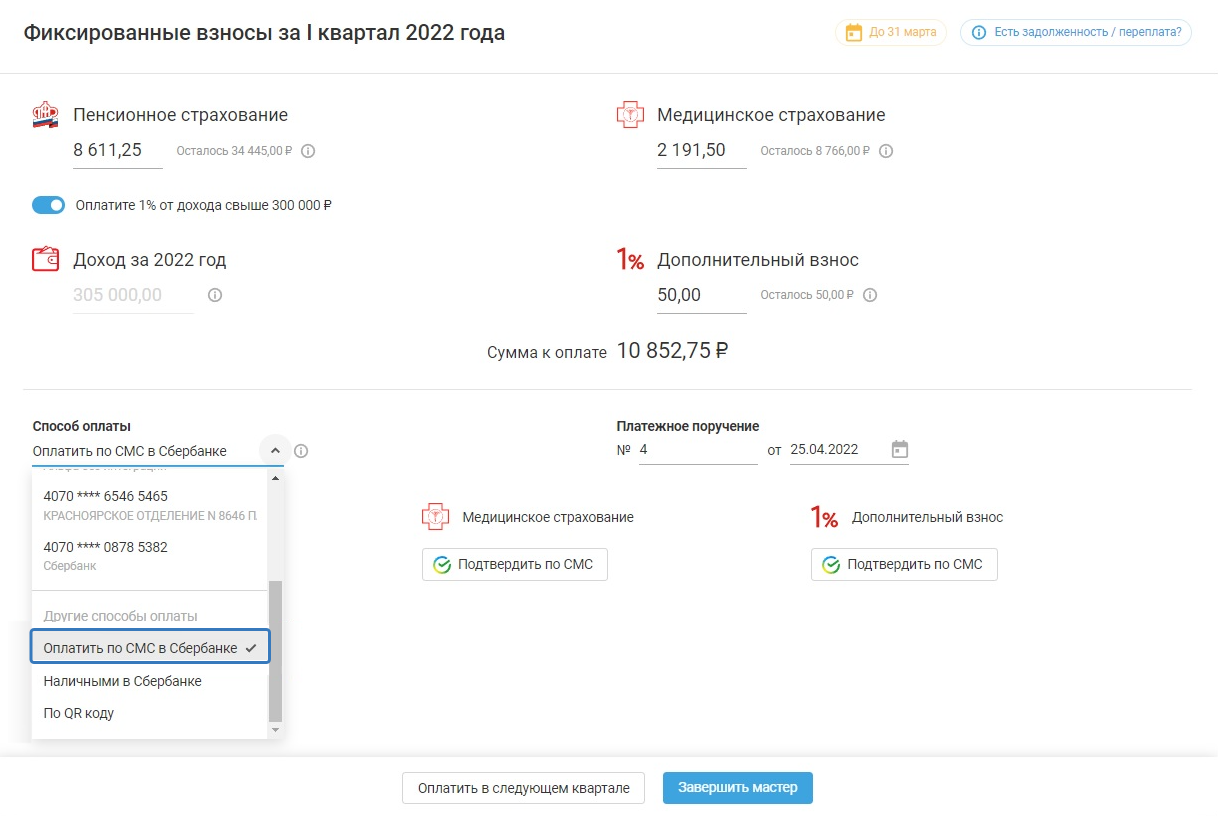Click info icon next to medical insurance remainder
The image size is (1218, 816).
coord(885,152)
